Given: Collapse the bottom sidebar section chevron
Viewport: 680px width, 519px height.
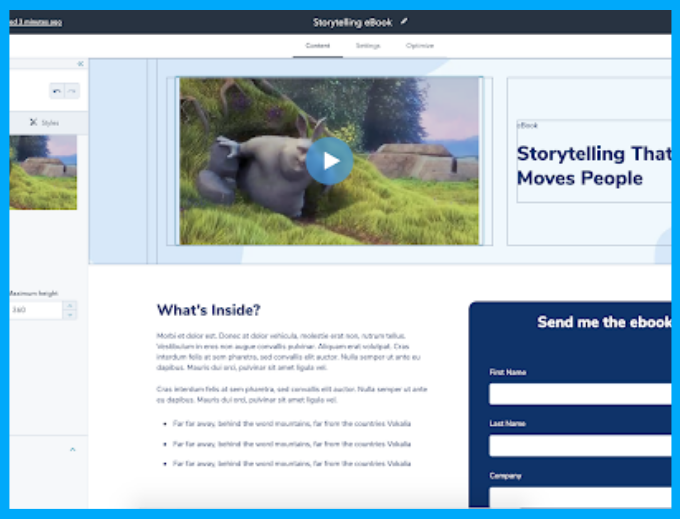Looking at the screenshot, I should pyautogui.click(x=72, y=450).
